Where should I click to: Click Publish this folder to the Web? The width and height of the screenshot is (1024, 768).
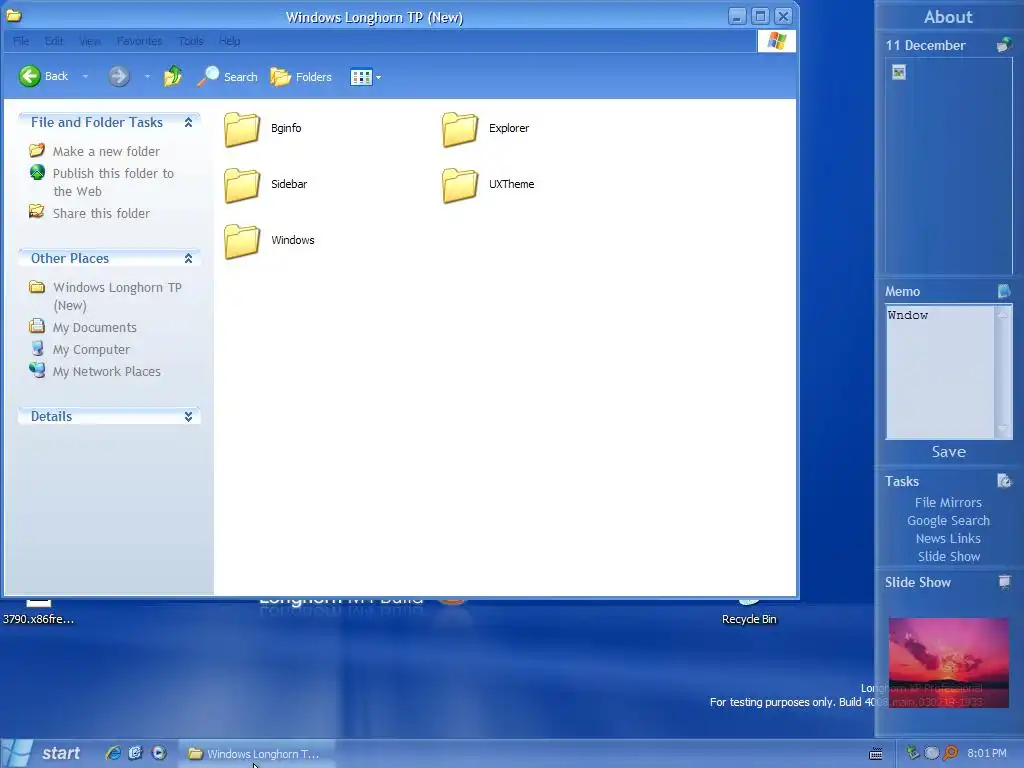[102, 182]
